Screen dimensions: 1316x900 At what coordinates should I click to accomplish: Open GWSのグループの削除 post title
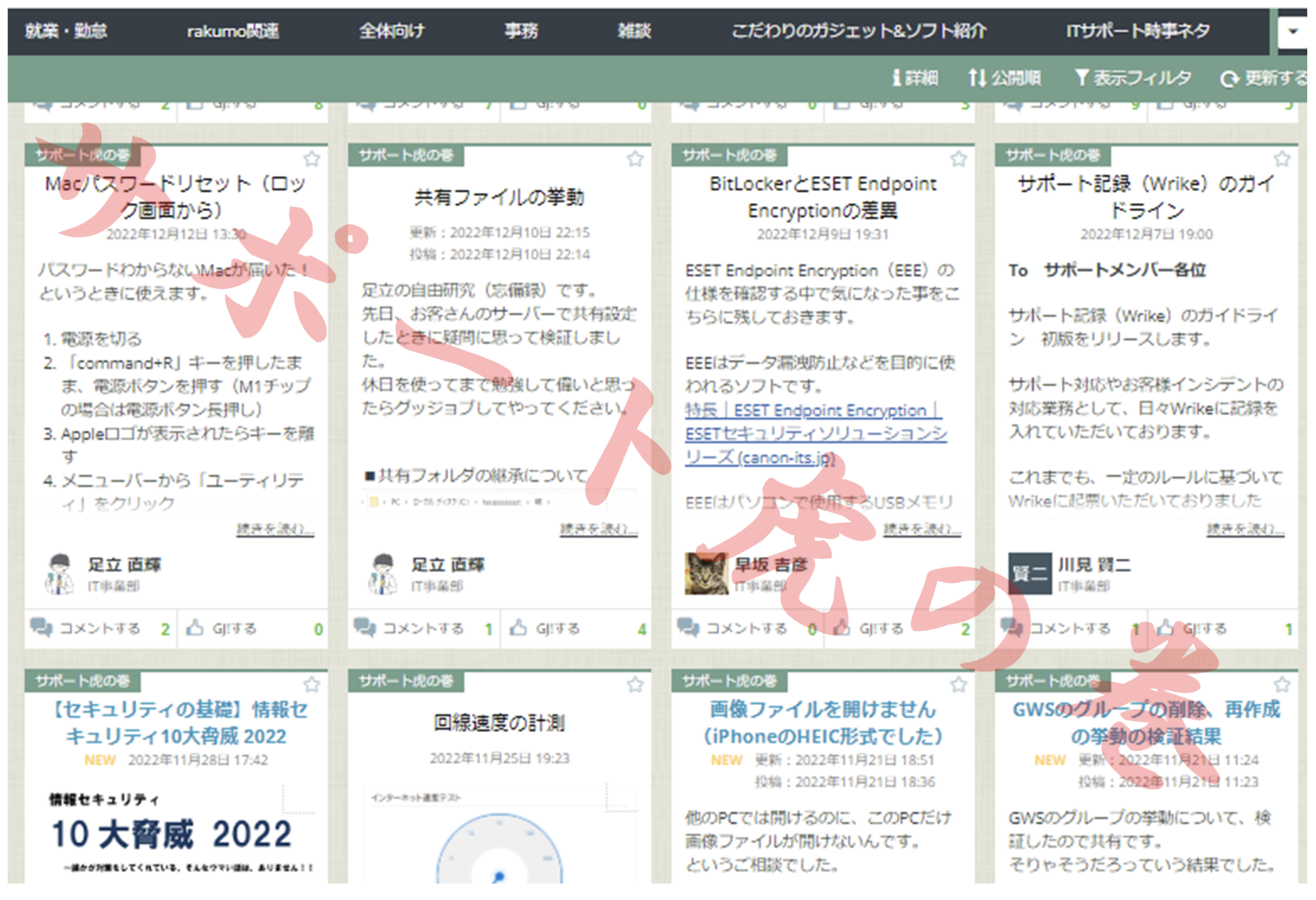[1146, 722]
